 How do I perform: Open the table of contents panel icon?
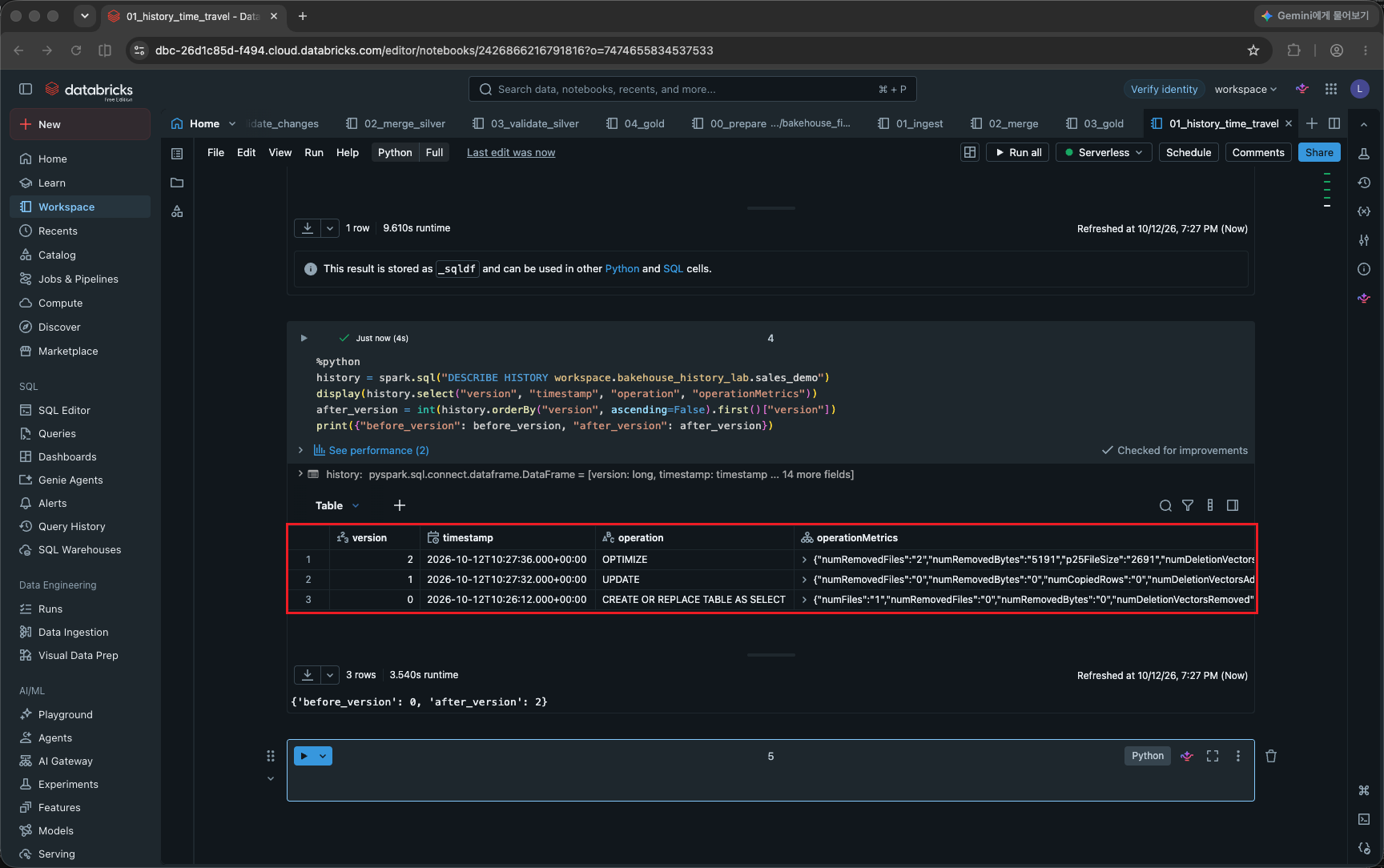(x=178, y=153)
